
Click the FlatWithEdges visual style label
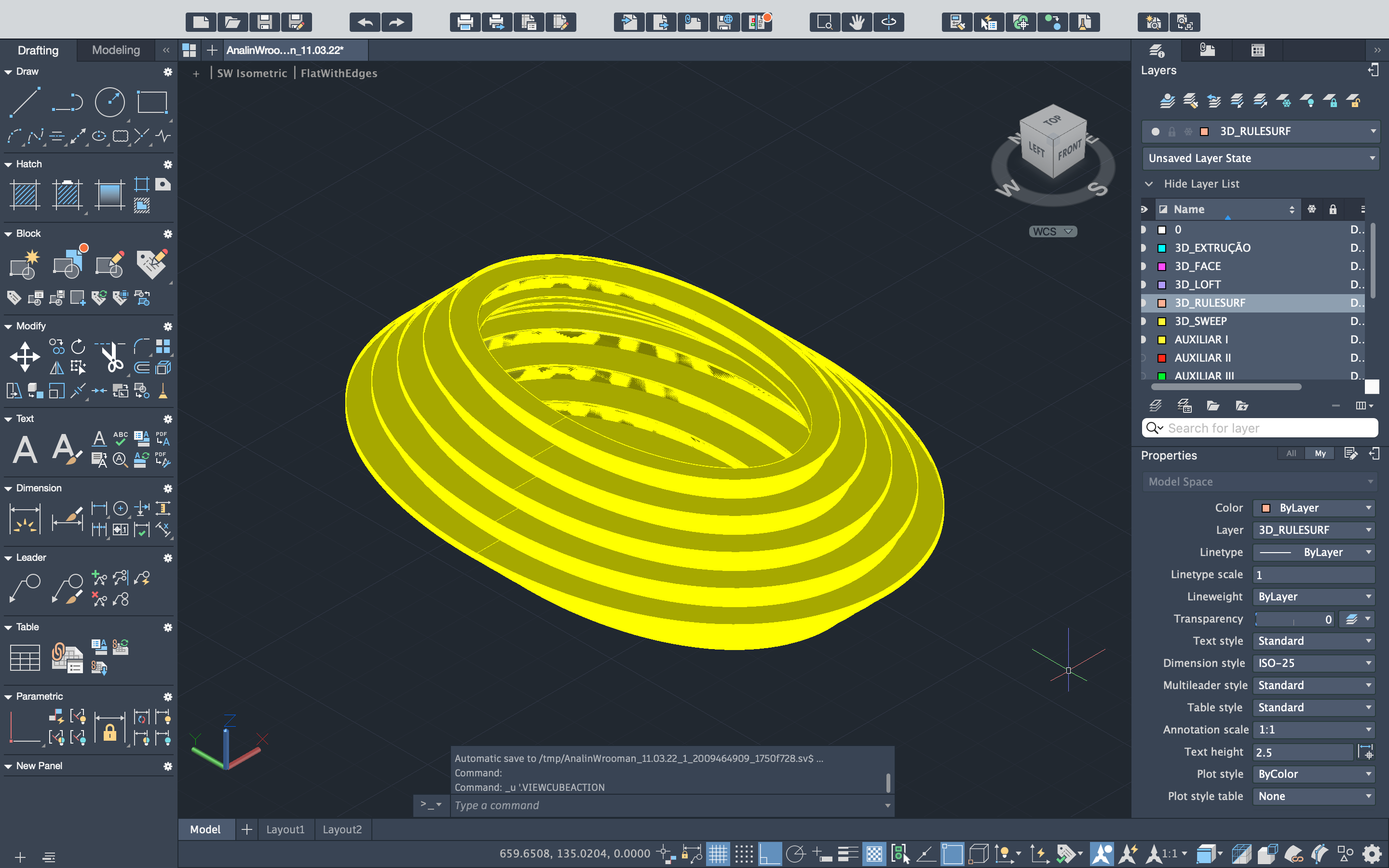[x=339, y=73]
